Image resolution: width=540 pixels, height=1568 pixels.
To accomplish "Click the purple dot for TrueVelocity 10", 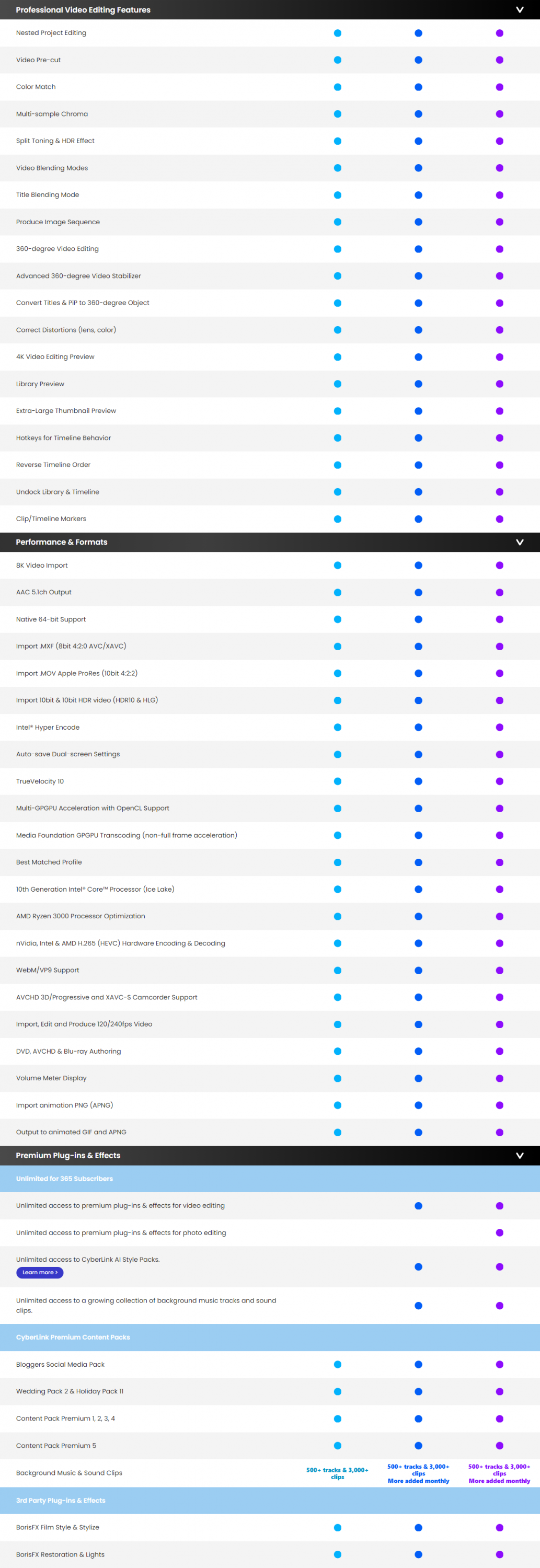I will (499, 781).
